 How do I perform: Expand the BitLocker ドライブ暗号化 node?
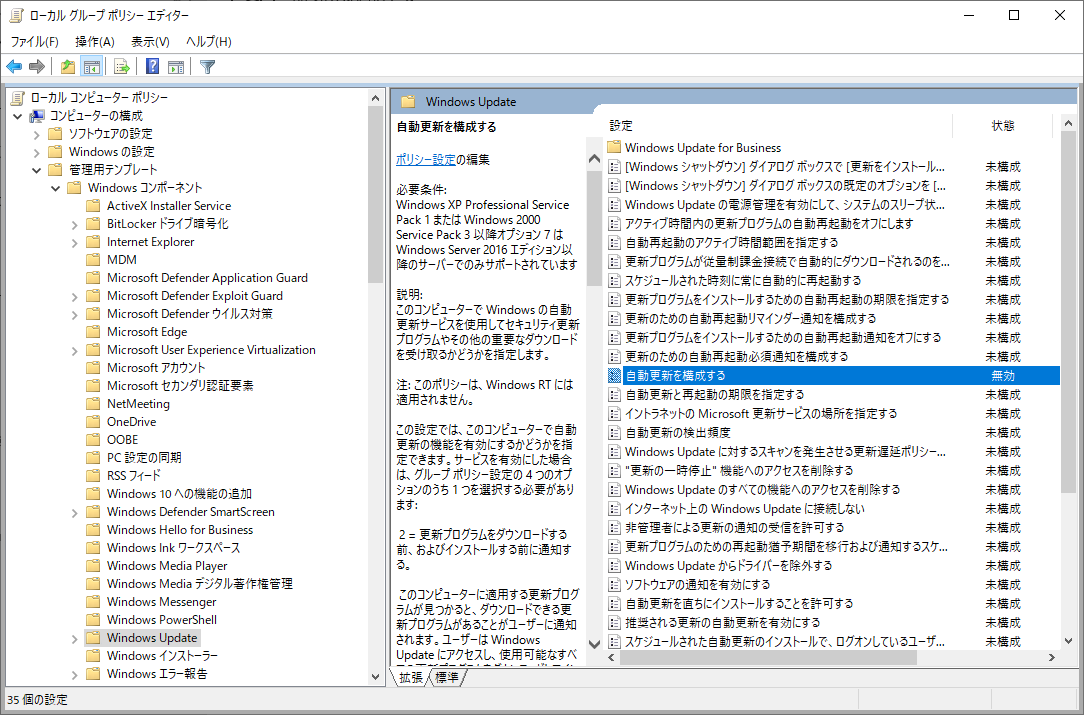coord(75,224)
